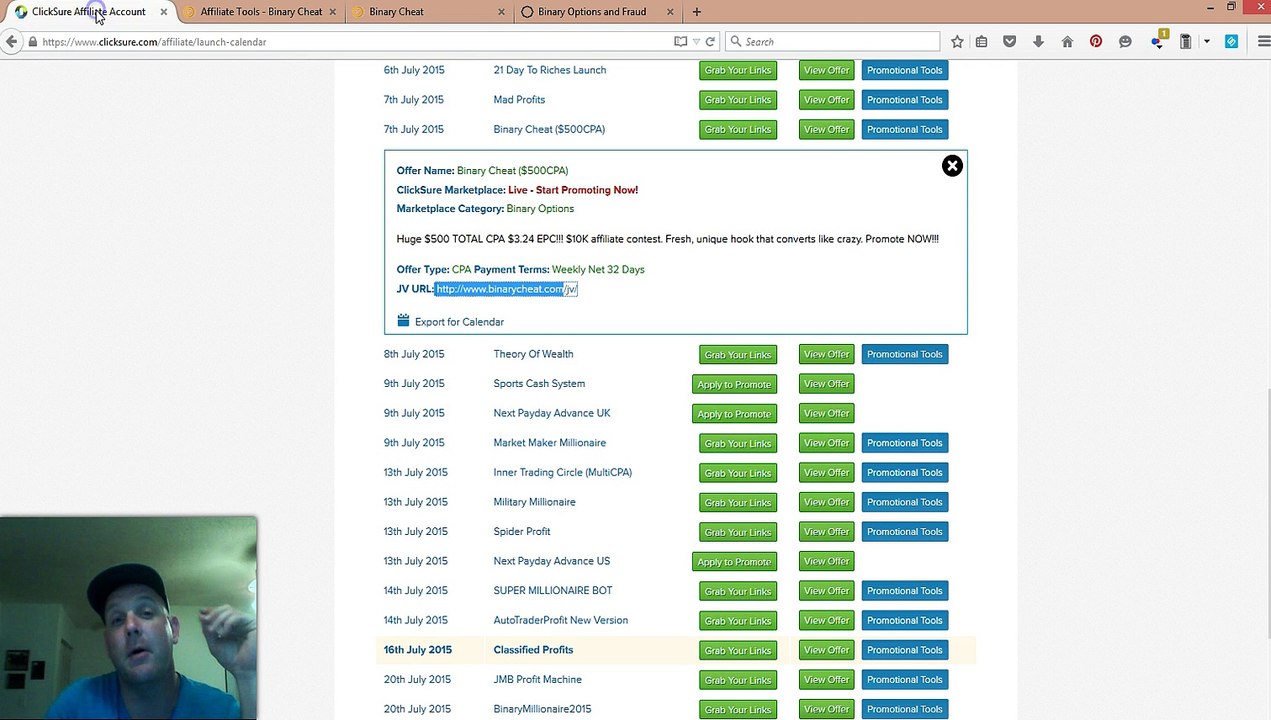Screen dimensions: 1271x720
Task: Close the ClickSure Affiliate Account tab
Action: 164,12
